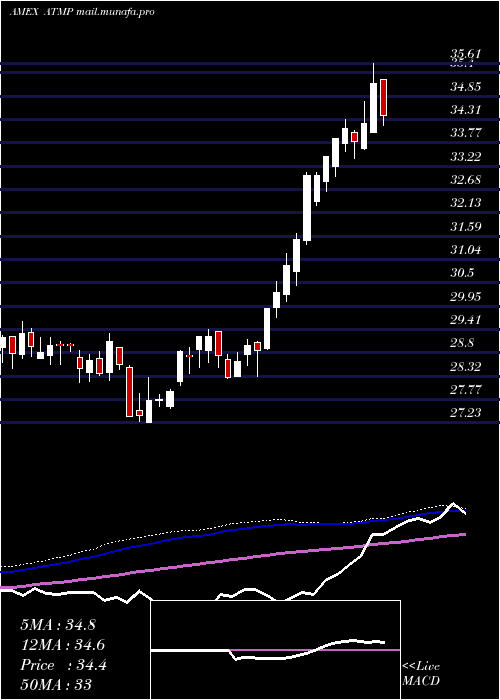The image size is (500, 700).
Task: Click the 30.5 price axis label
Action: (462, 273)
